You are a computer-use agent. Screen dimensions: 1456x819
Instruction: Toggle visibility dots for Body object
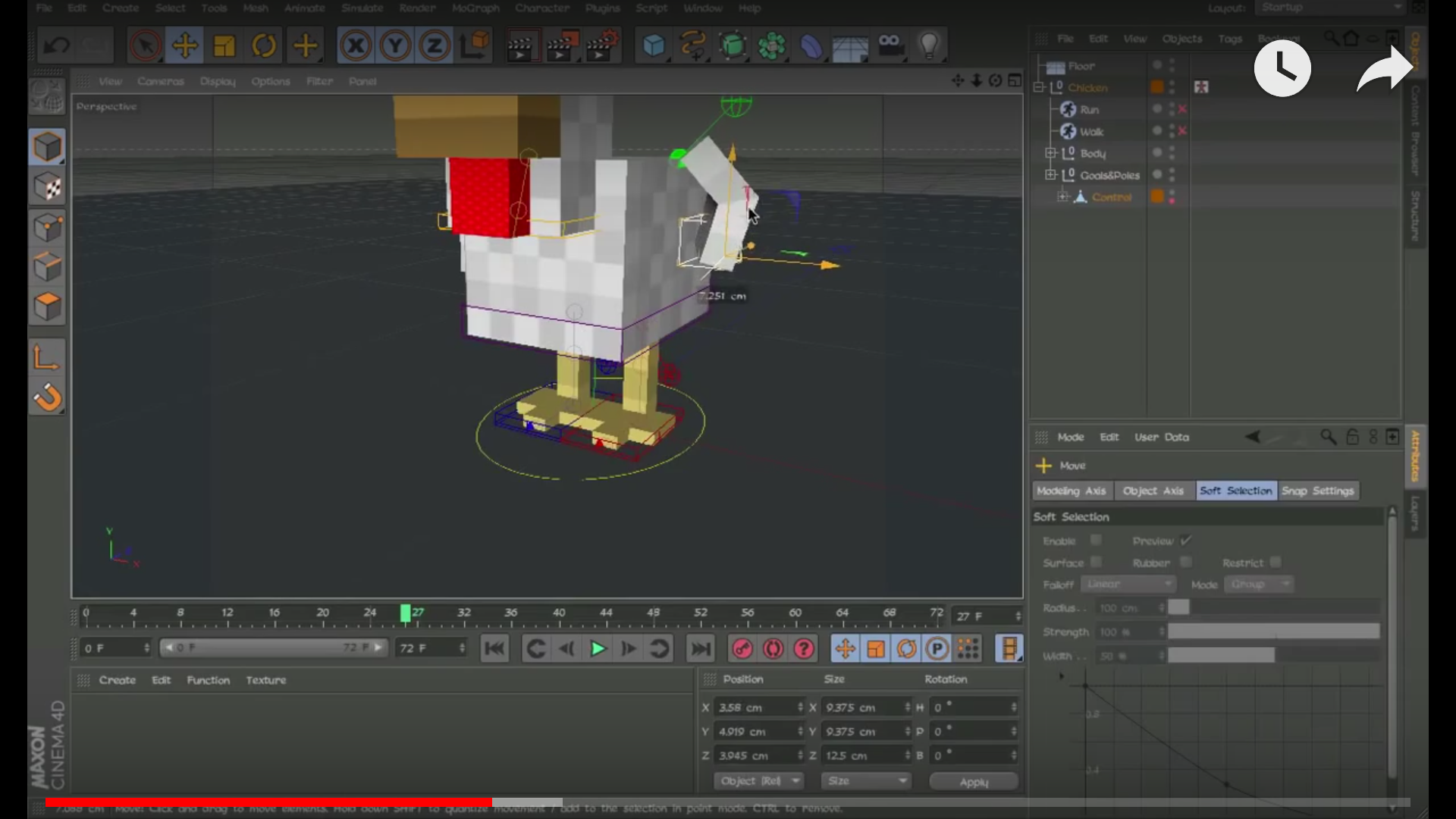(1172, 153)
